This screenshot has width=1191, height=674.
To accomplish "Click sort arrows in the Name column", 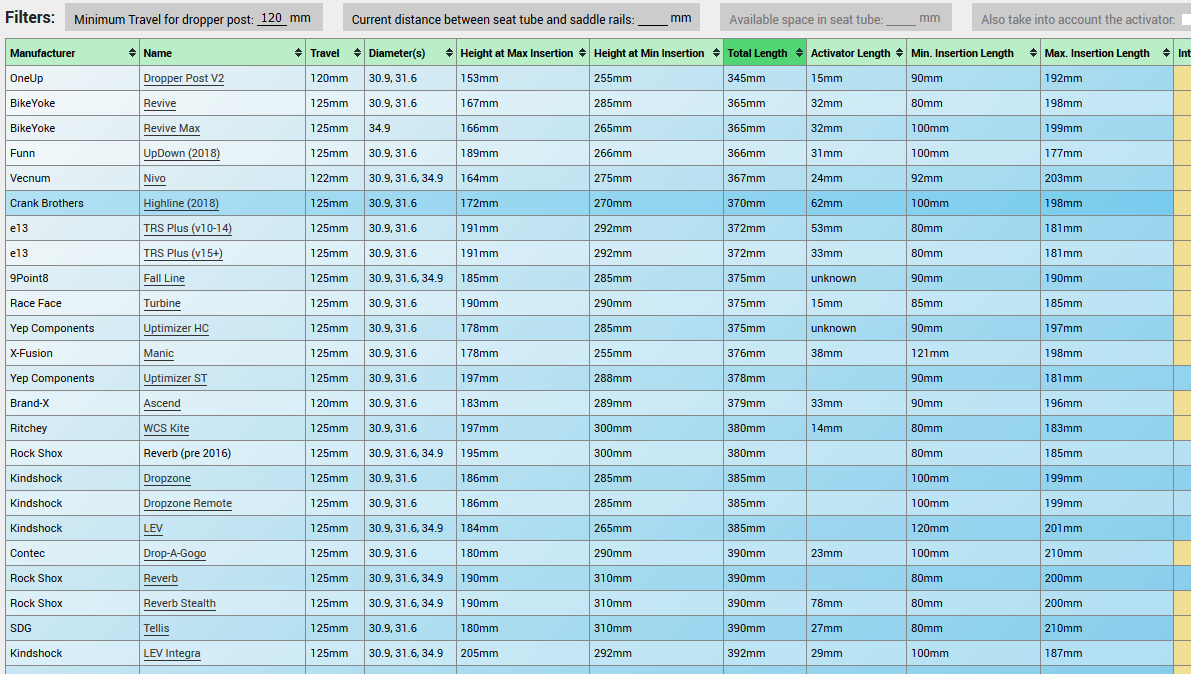I will 298,53.
